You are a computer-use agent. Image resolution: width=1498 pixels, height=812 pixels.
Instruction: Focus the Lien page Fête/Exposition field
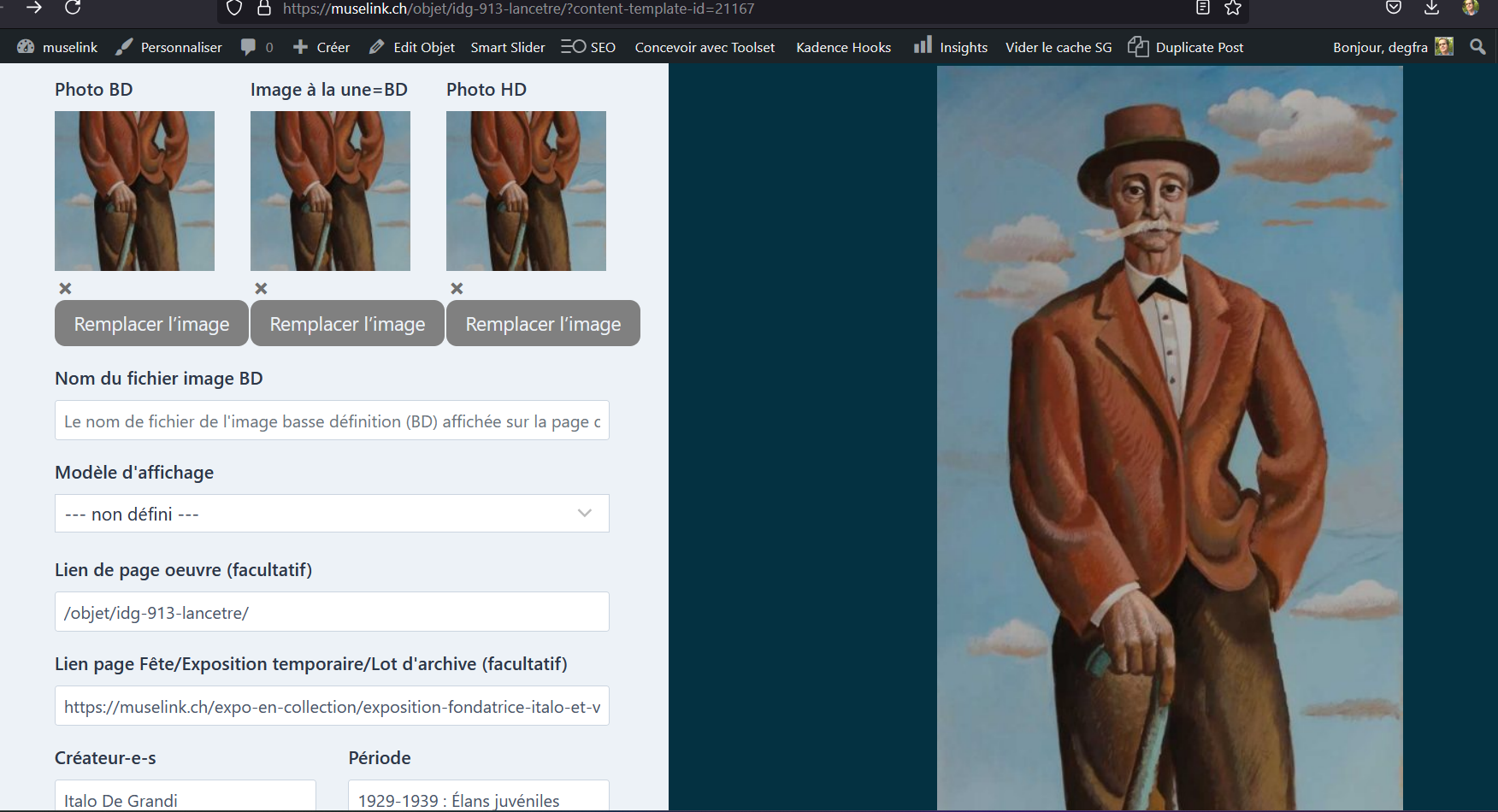(332, 706)
